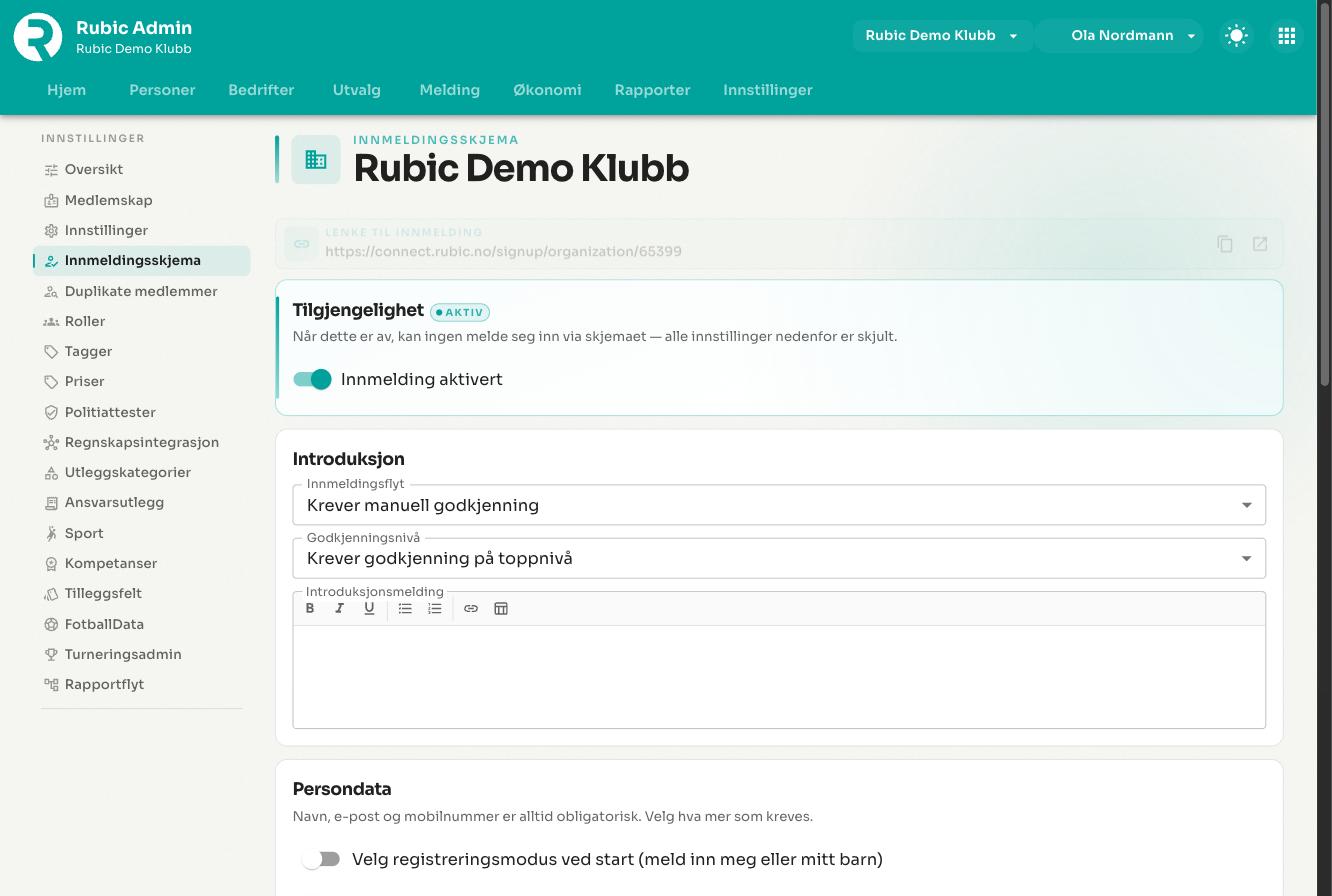Copy the signup link with copy icon

click(1225, 244)
